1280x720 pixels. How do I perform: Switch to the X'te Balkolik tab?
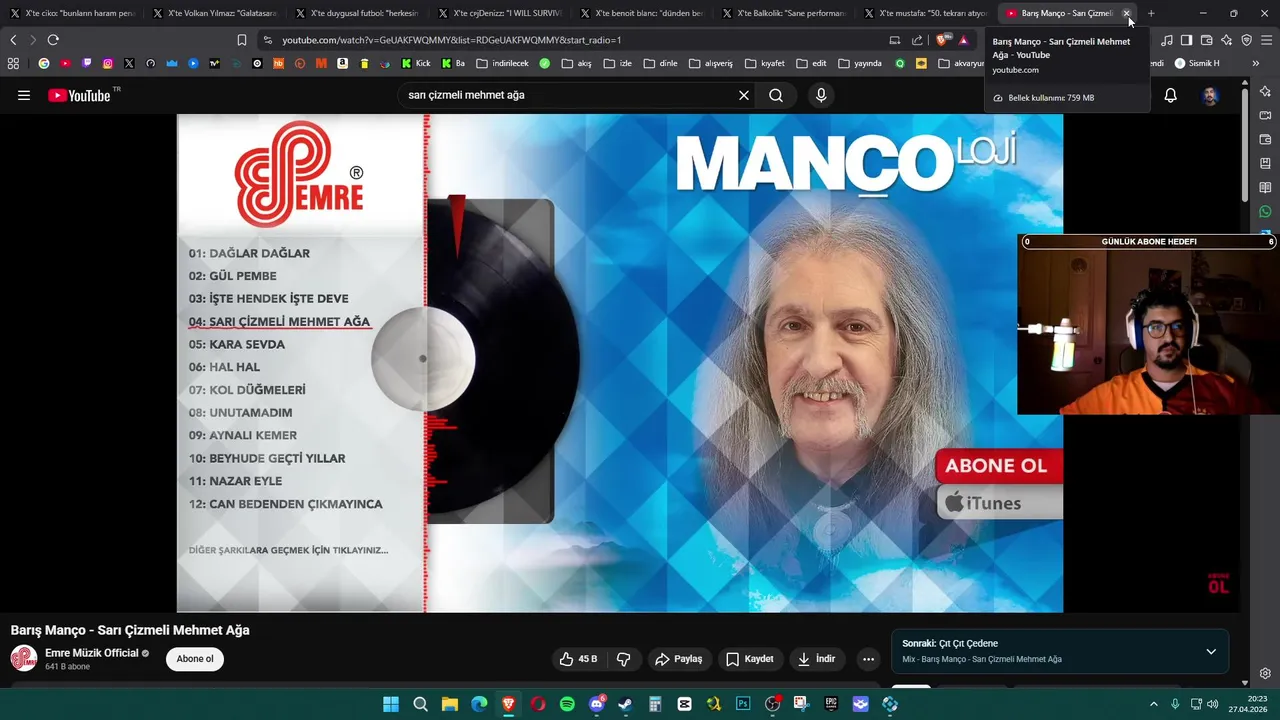point(782,13)
